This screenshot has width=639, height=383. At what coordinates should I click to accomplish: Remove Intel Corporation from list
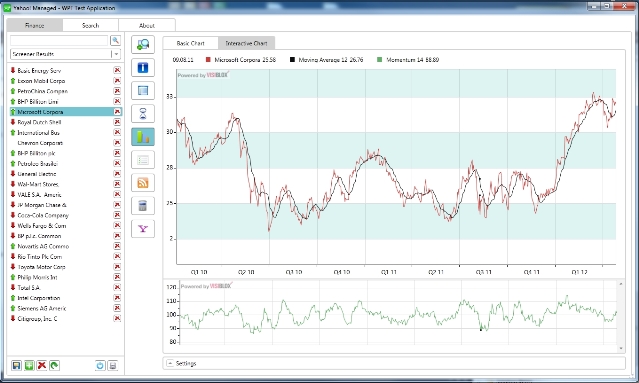point(117,298)
